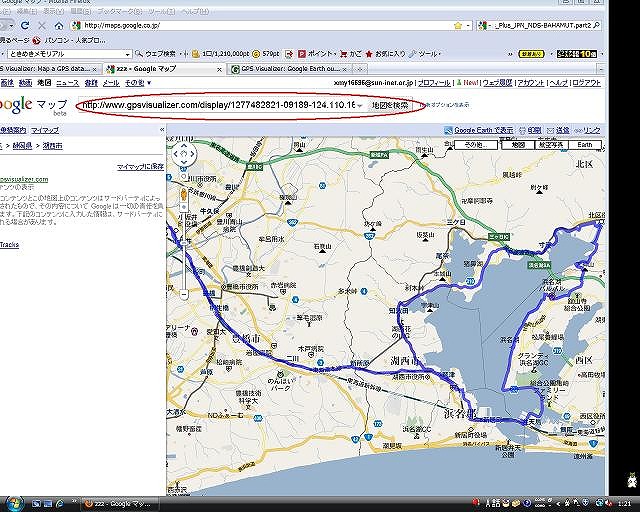Switch to the 'GPS Visualizer: Map a GPS data' tab
Screen dimensions: 640x512
pos(49,69)
